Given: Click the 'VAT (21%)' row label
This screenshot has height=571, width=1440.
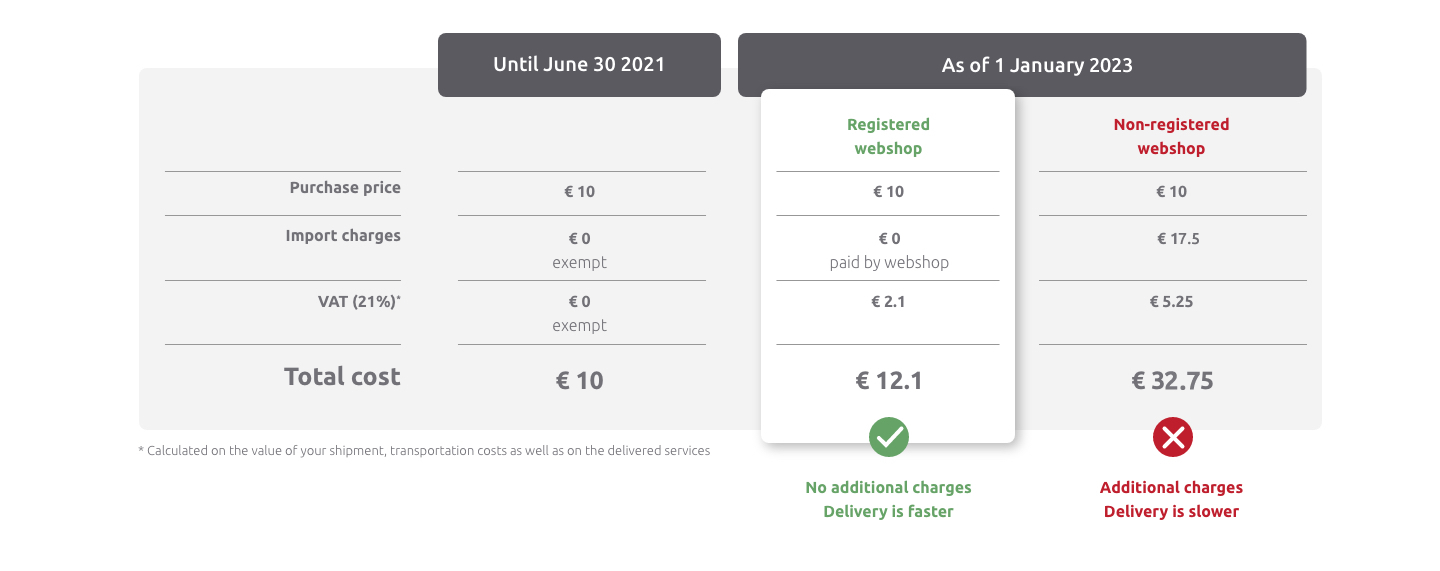Looking at the screenshot, I should (x=359, y=300).
